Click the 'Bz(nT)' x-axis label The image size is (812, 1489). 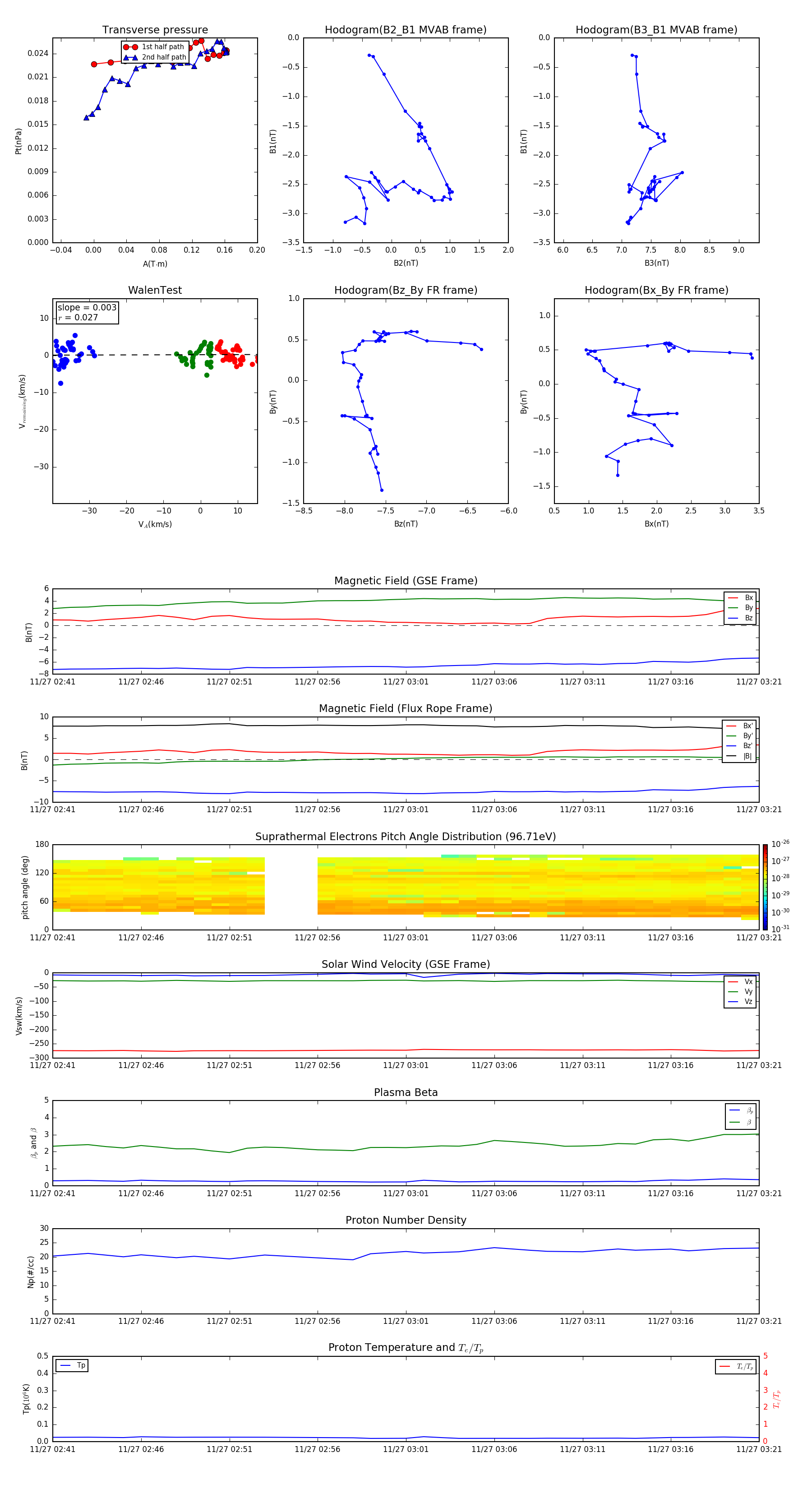(x=406, y=524)
